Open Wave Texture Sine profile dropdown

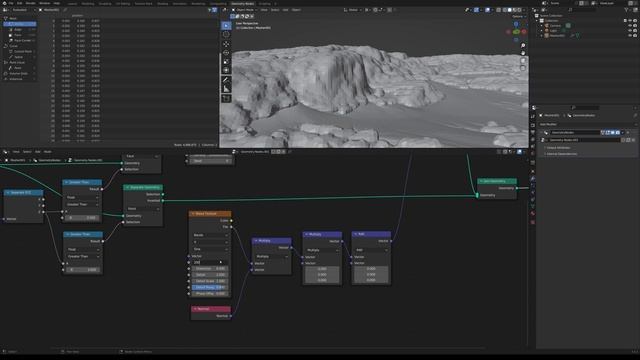(210, 249)
